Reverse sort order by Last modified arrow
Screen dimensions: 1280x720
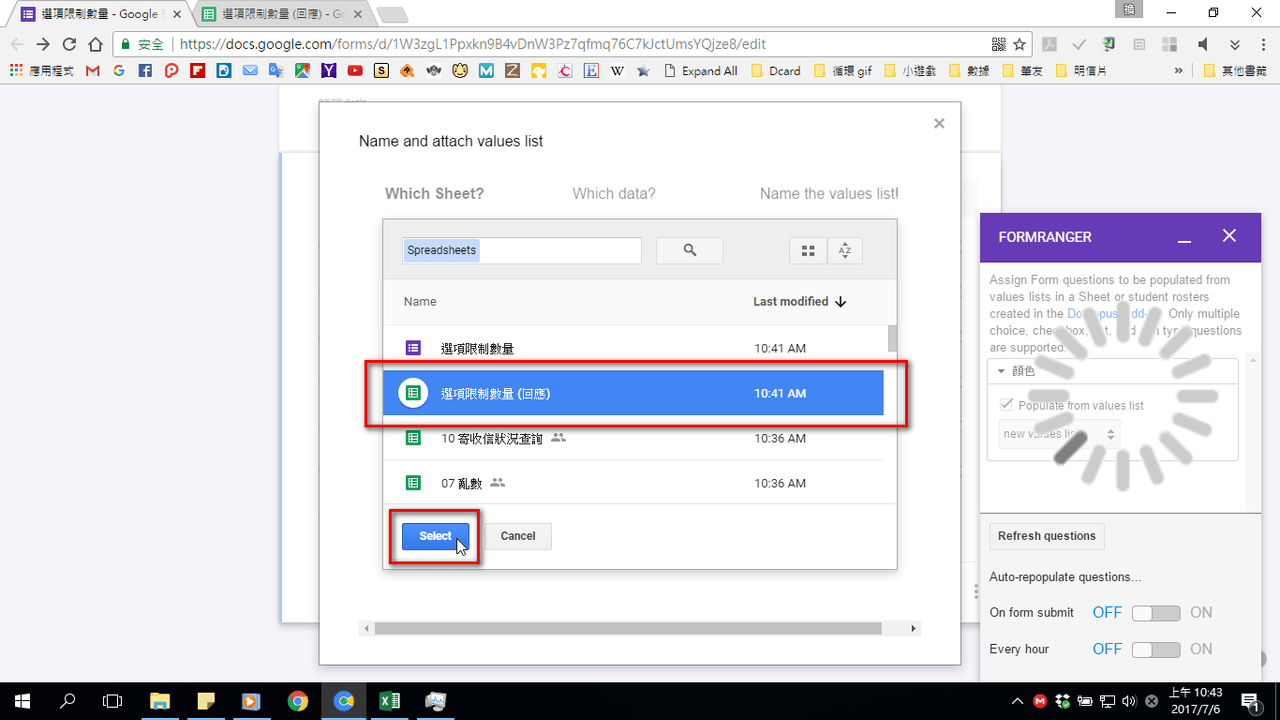841,301
